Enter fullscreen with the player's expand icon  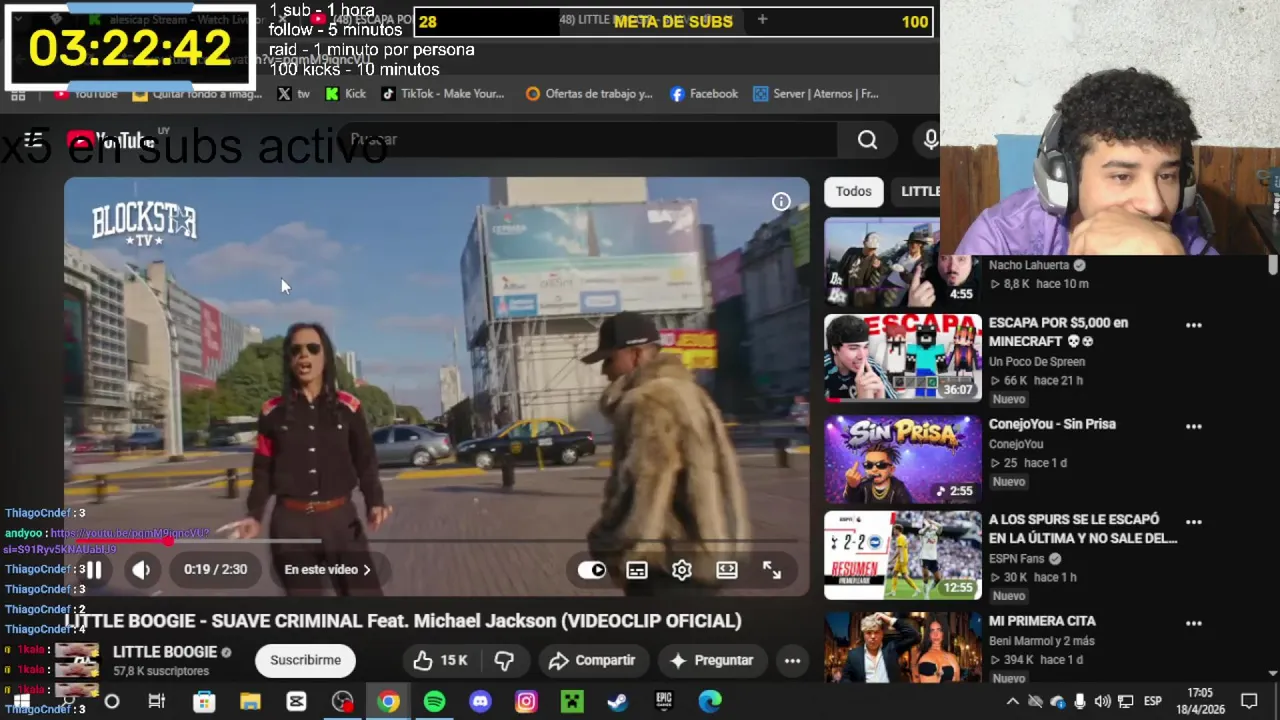coord(772,570)
